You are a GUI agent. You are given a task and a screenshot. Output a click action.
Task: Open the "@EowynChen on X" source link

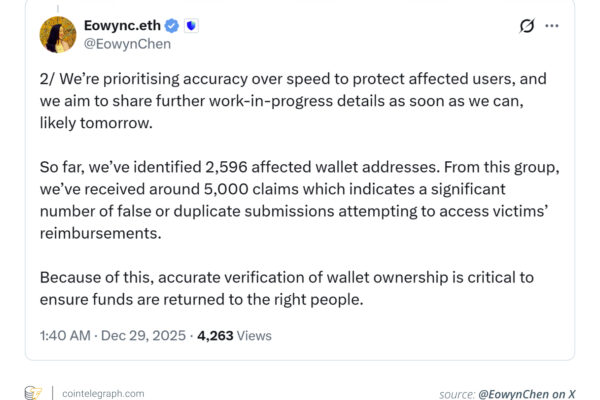coord(529,393)
